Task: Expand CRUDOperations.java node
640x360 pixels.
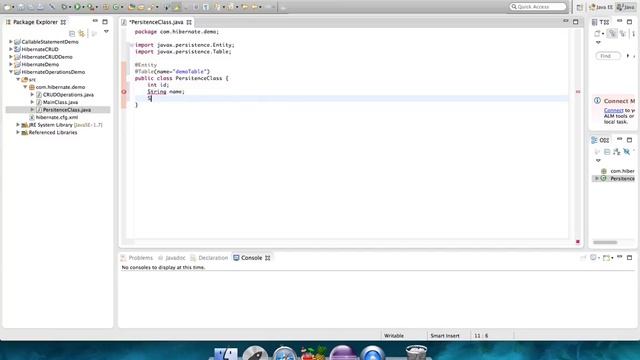Action: coord(32,94)
